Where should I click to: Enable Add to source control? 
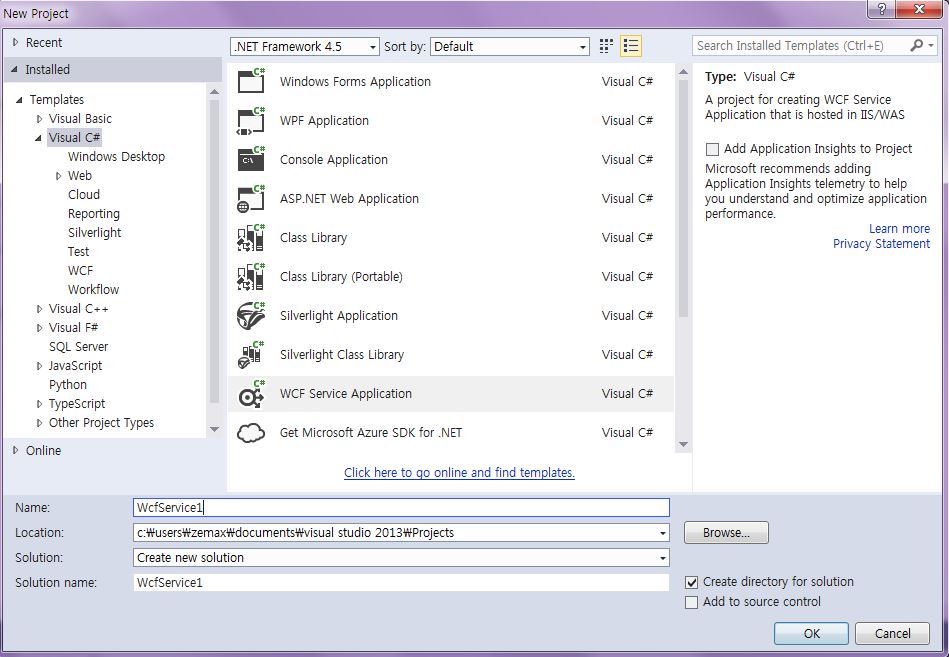coord(690,601)
